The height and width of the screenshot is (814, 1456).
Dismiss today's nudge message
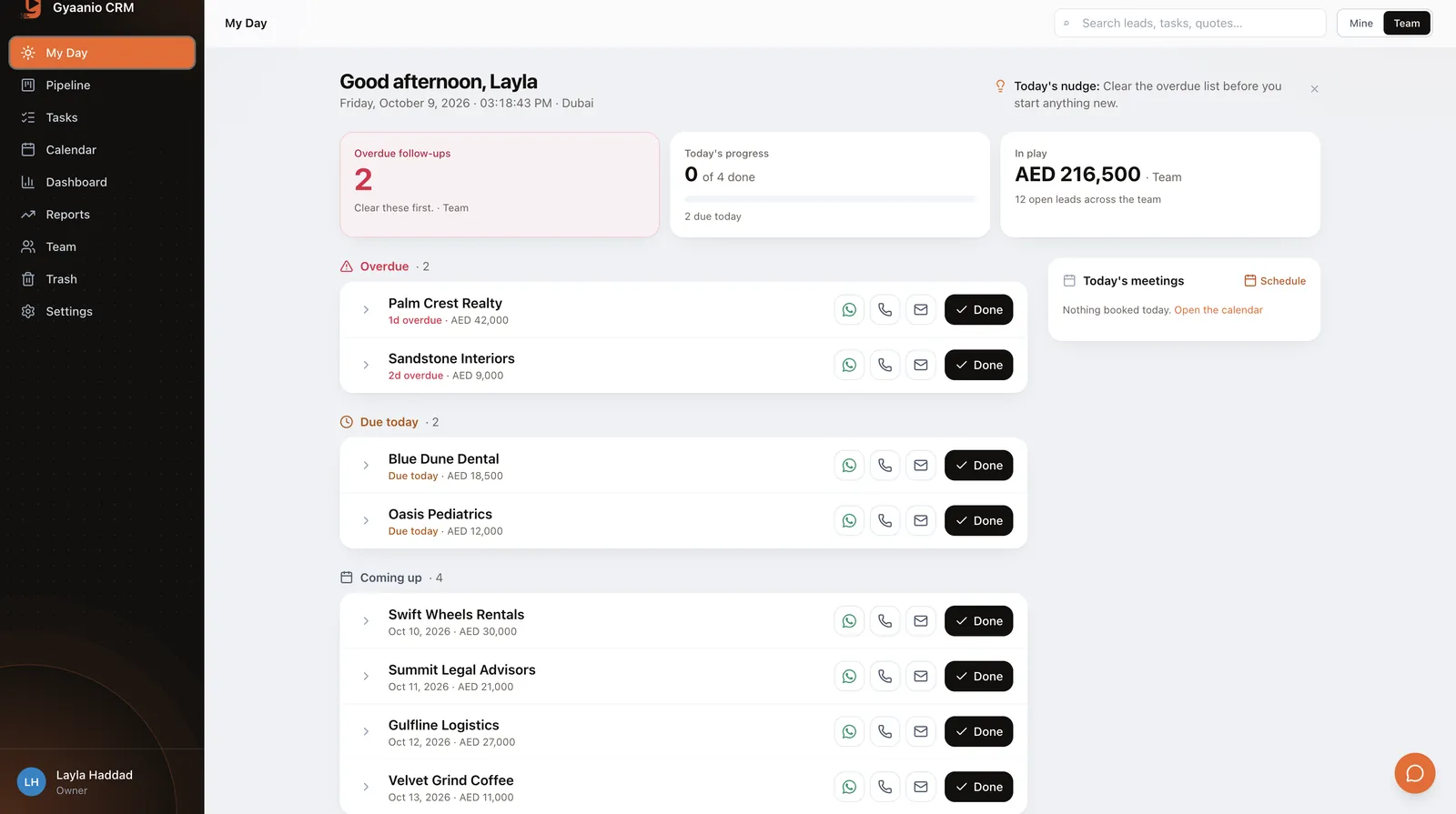(x=1314, y=89)
